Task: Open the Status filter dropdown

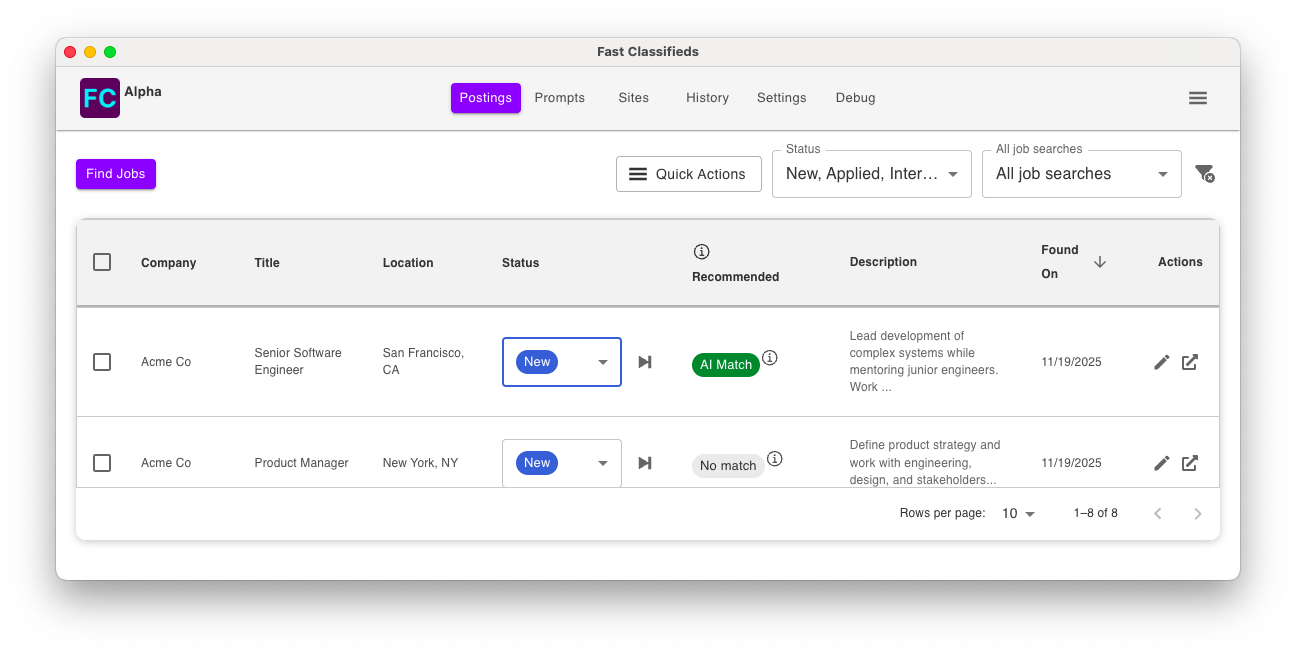Action: (871, 174)
